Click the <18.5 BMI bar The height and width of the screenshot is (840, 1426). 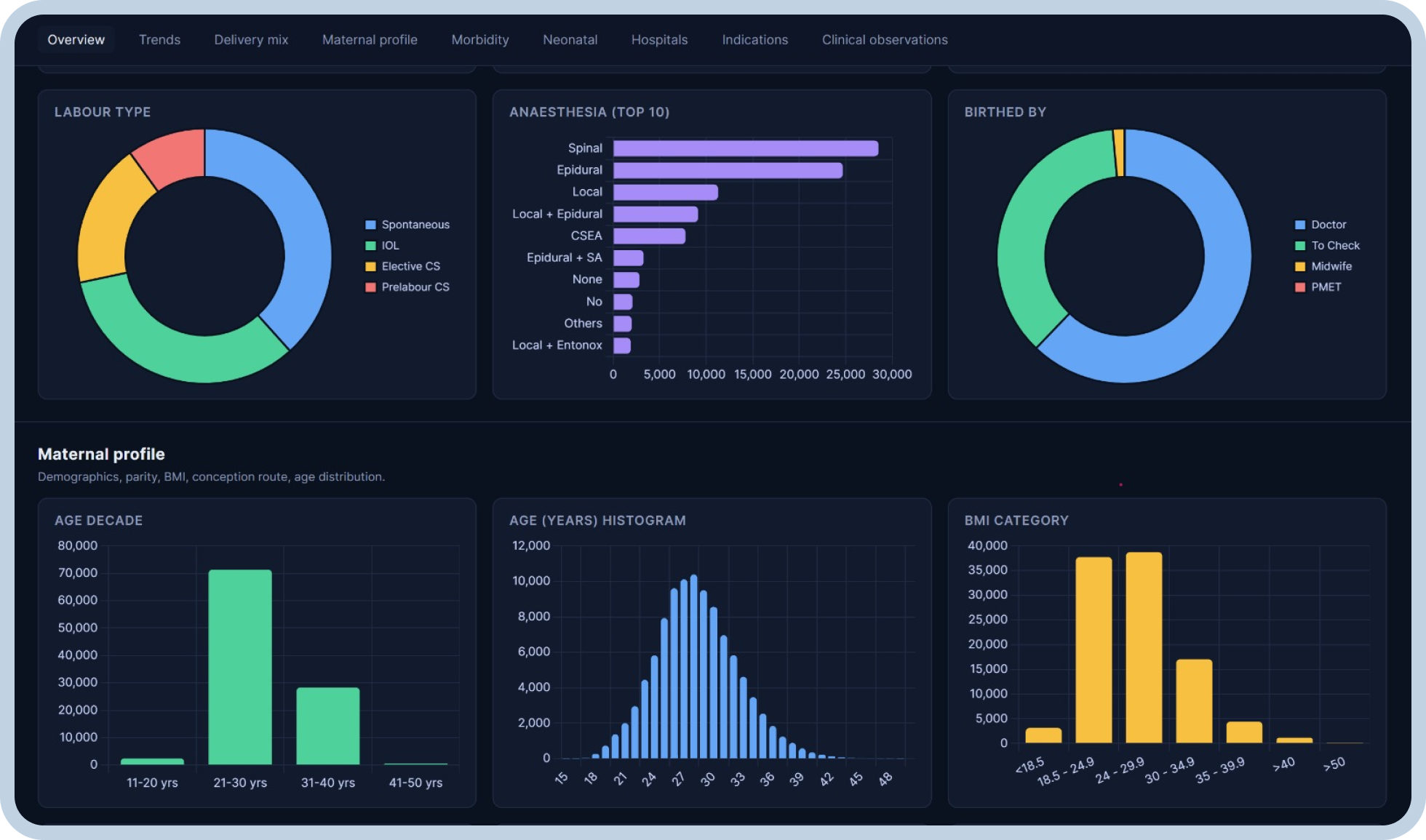pyautogui.click(x=1043, y=735)
